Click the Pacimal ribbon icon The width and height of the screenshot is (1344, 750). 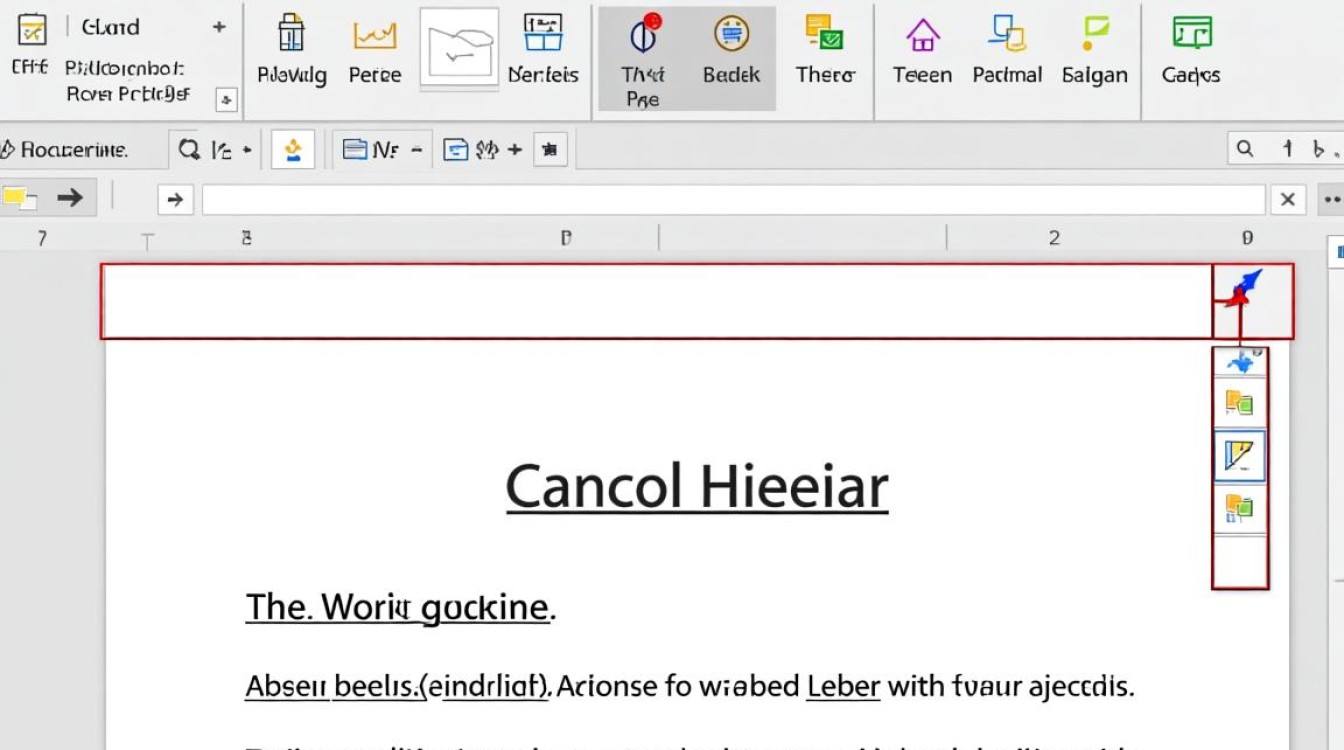click(x=1006, y=33)
